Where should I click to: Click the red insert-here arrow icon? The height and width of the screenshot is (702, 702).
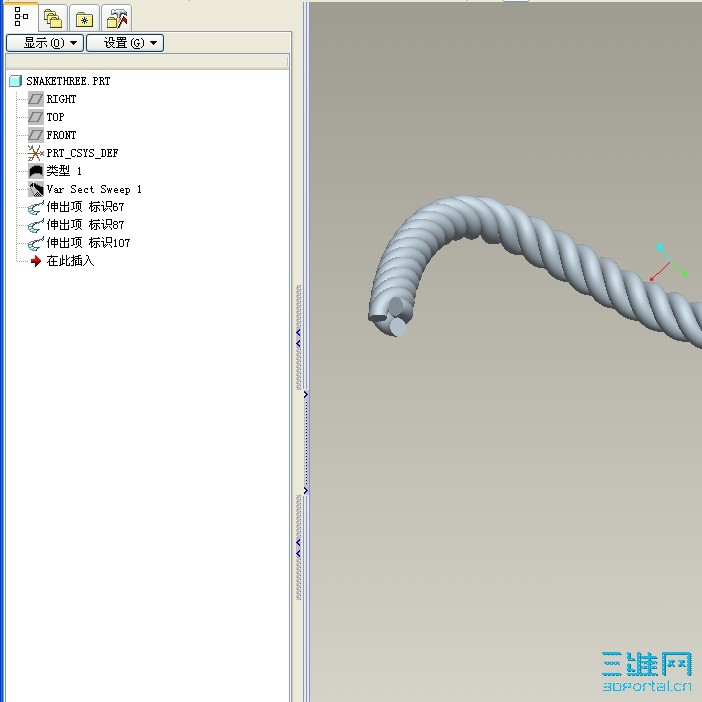coord(36,261)
